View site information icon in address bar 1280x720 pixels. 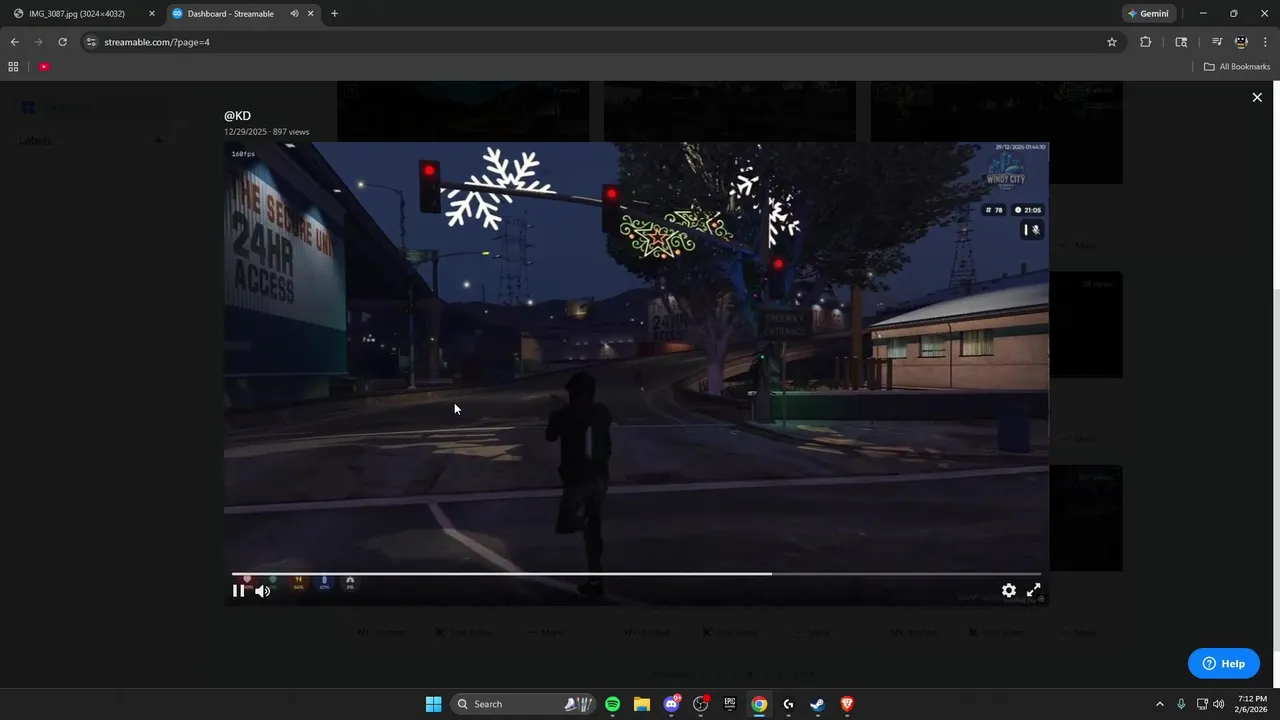tap(91, 42)
